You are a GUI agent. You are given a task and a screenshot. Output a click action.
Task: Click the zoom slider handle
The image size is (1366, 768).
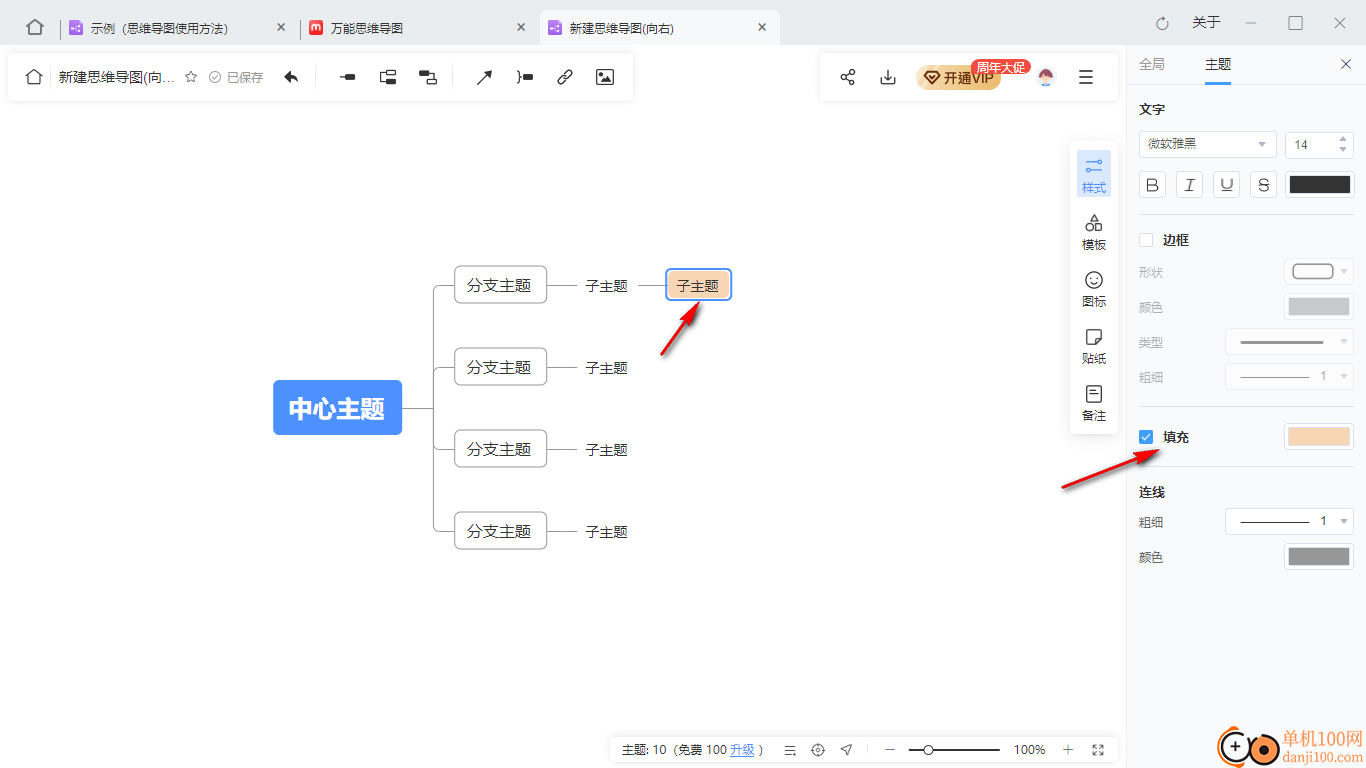pyautogui.click(x=928, y=750)
